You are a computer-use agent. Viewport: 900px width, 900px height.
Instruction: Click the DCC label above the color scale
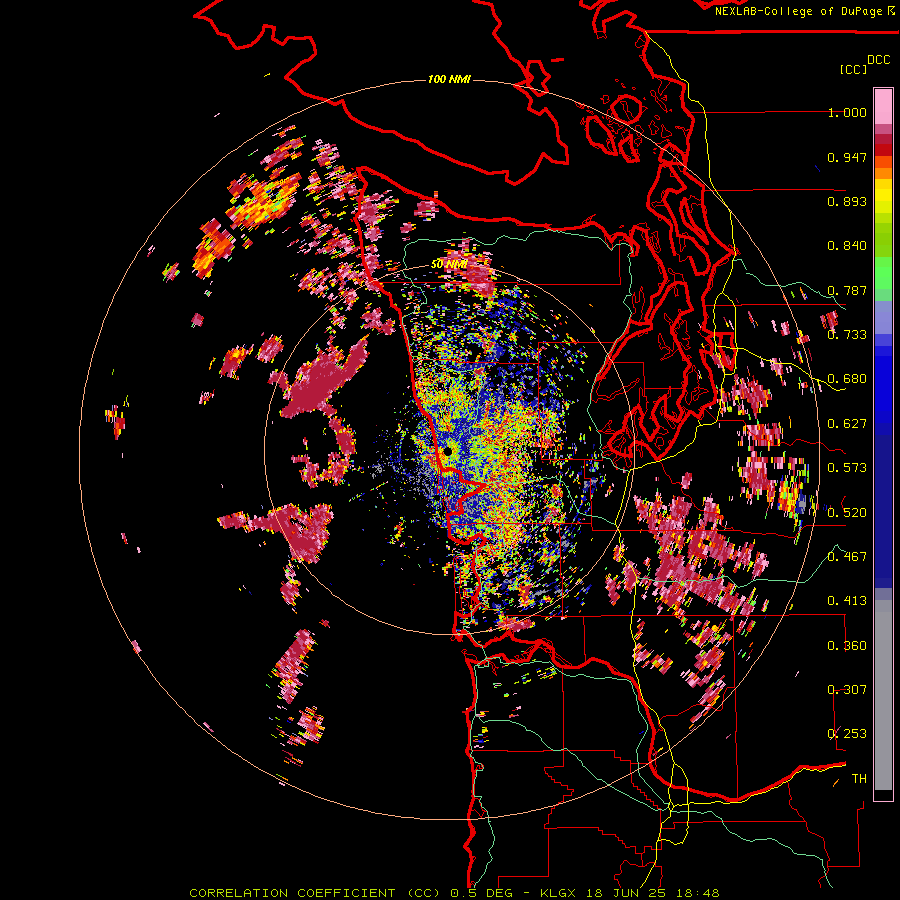click(x=879, y=60)
